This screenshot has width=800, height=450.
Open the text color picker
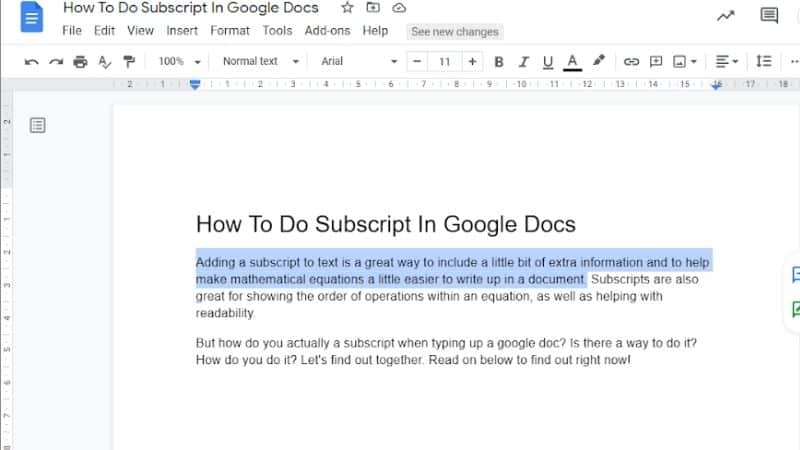(x=572, y=62)
